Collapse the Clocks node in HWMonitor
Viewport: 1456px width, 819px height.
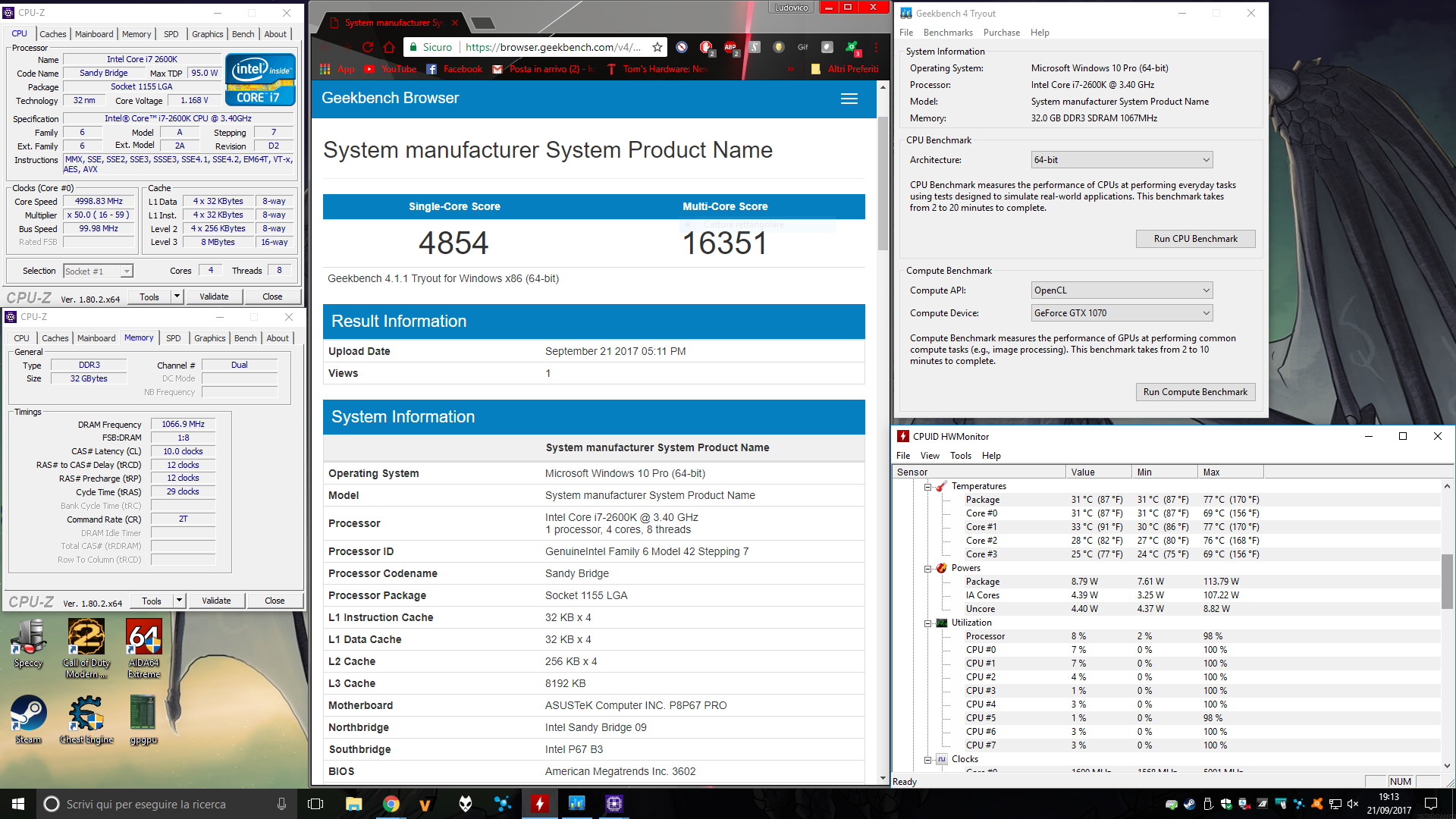tap(927, 760)
